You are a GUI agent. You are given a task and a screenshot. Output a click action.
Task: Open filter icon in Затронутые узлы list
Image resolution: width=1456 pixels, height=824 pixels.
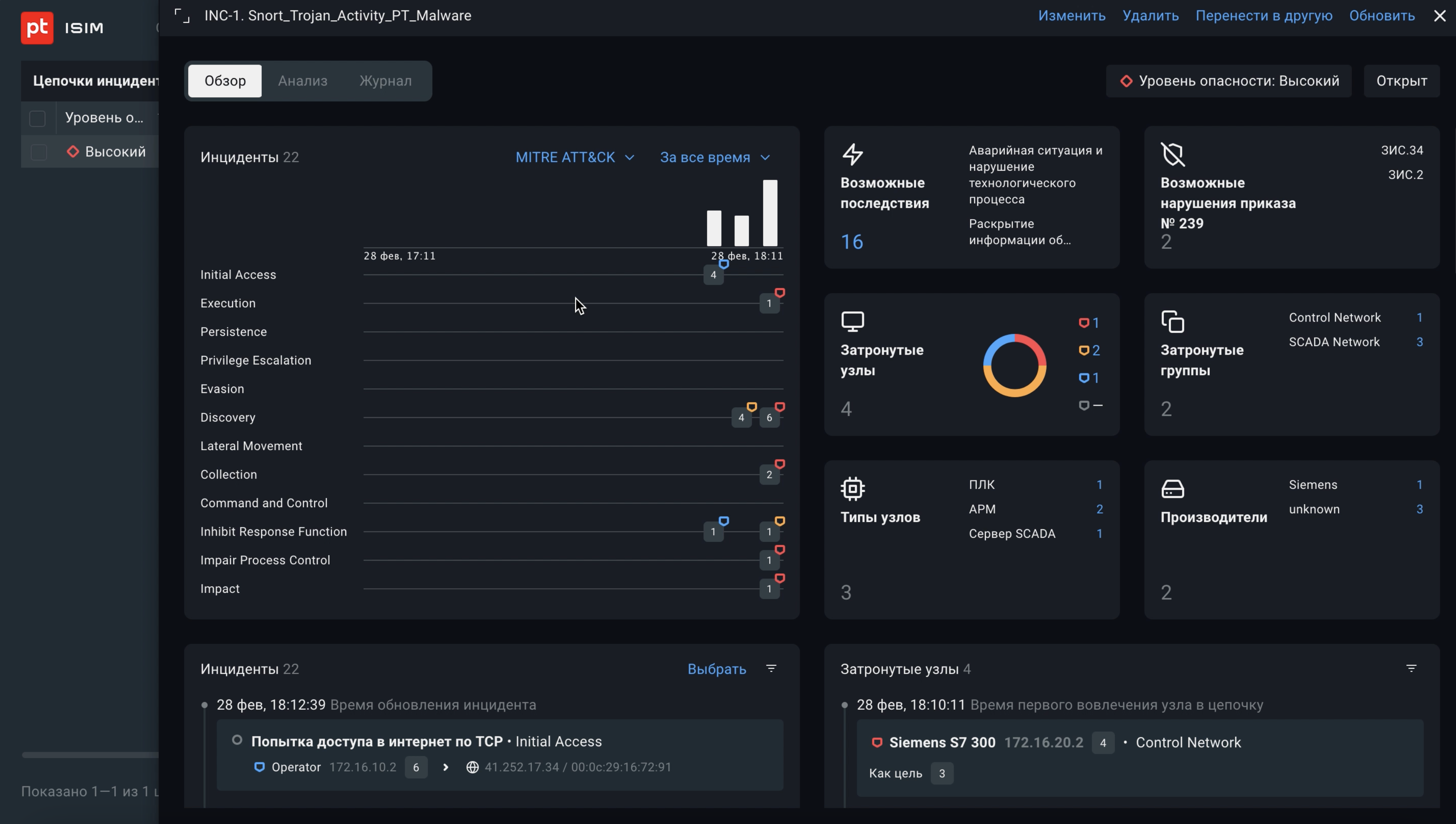click(x=1411, y=669)
